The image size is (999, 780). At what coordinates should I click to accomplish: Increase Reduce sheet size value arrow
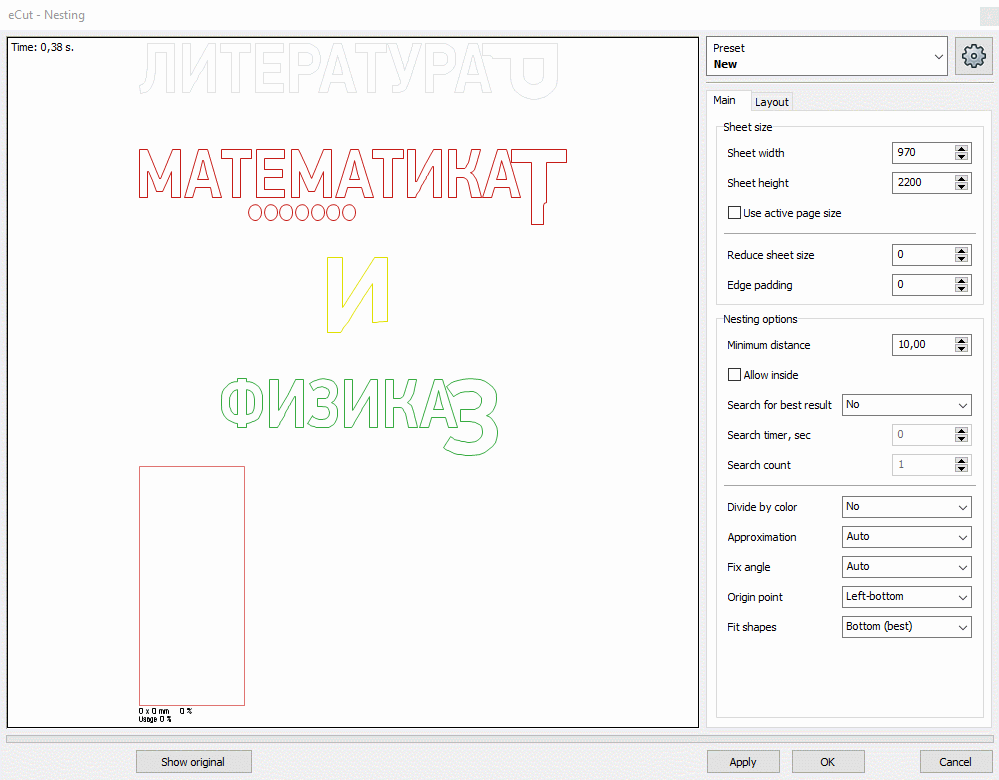click(x=961, y=251)
